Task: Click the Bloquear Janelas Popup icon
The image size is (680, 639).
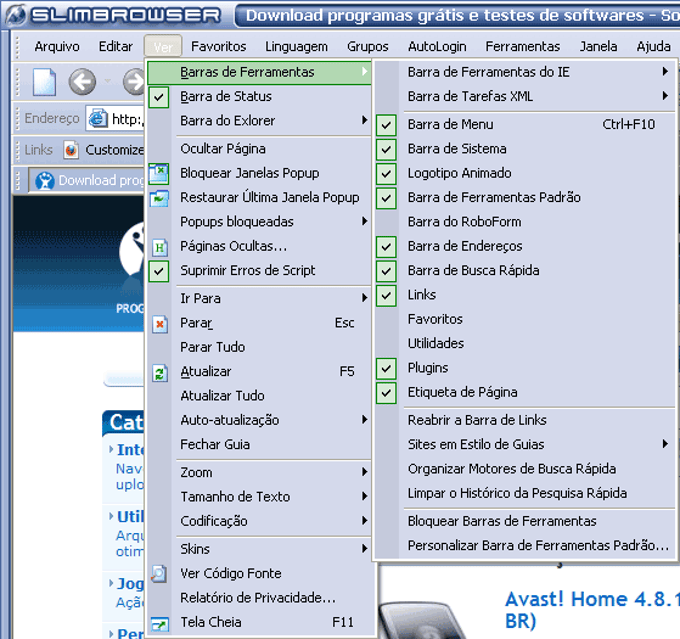Action: tap(159, 173)
